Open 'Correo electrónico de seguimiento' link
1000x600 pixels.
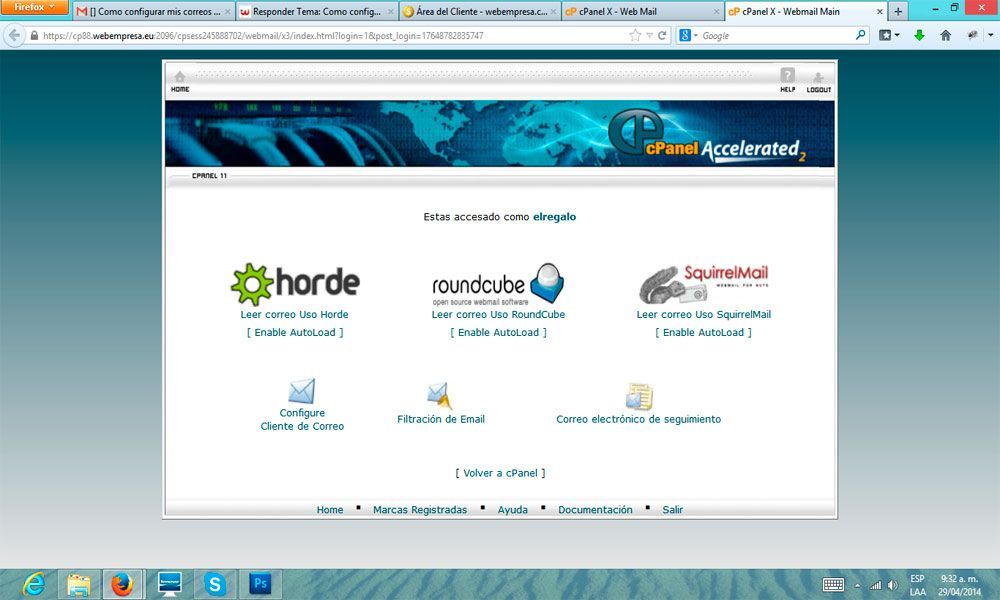tap(638, 419)
